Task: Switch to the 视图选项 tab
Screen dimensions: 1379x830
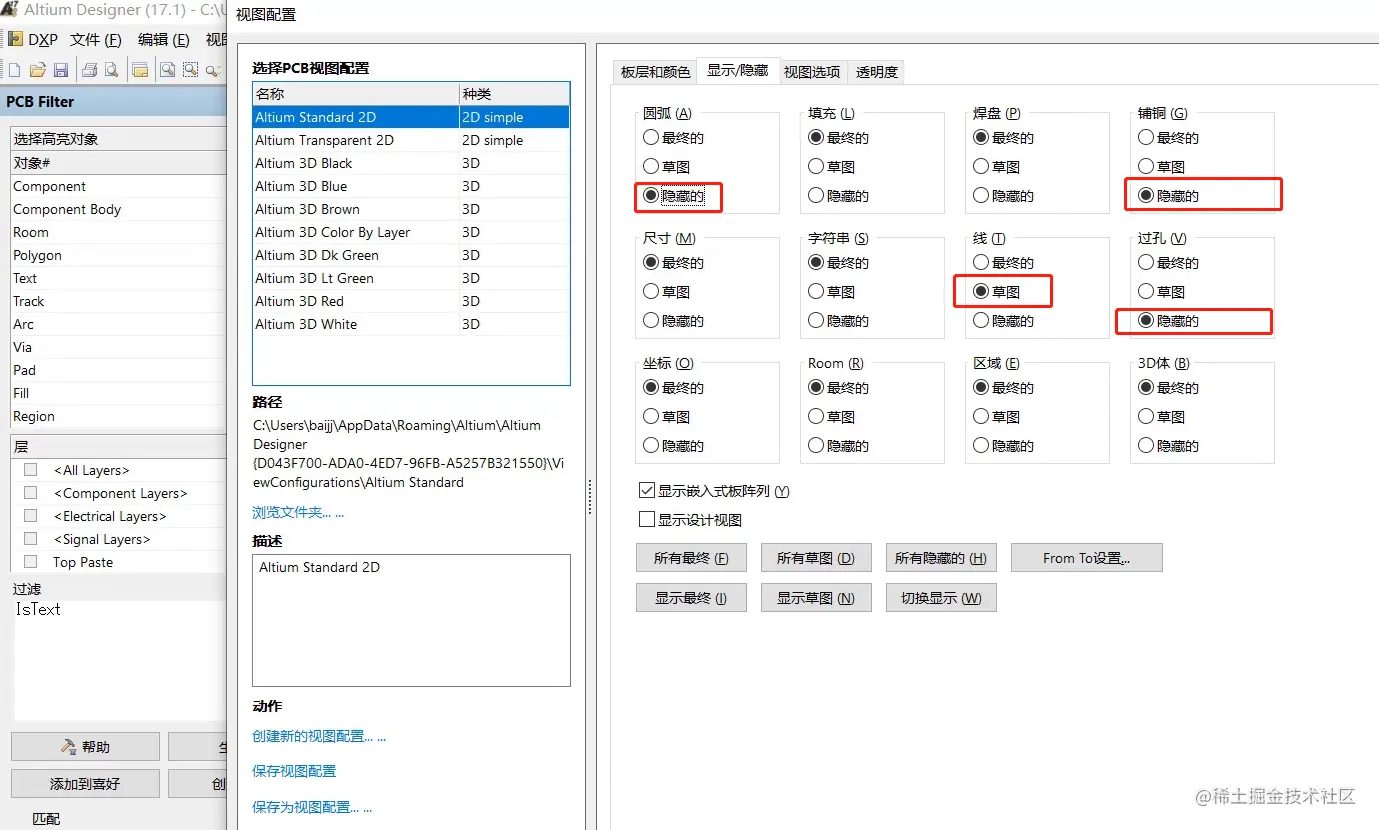Action: click(x=812, y=72)
